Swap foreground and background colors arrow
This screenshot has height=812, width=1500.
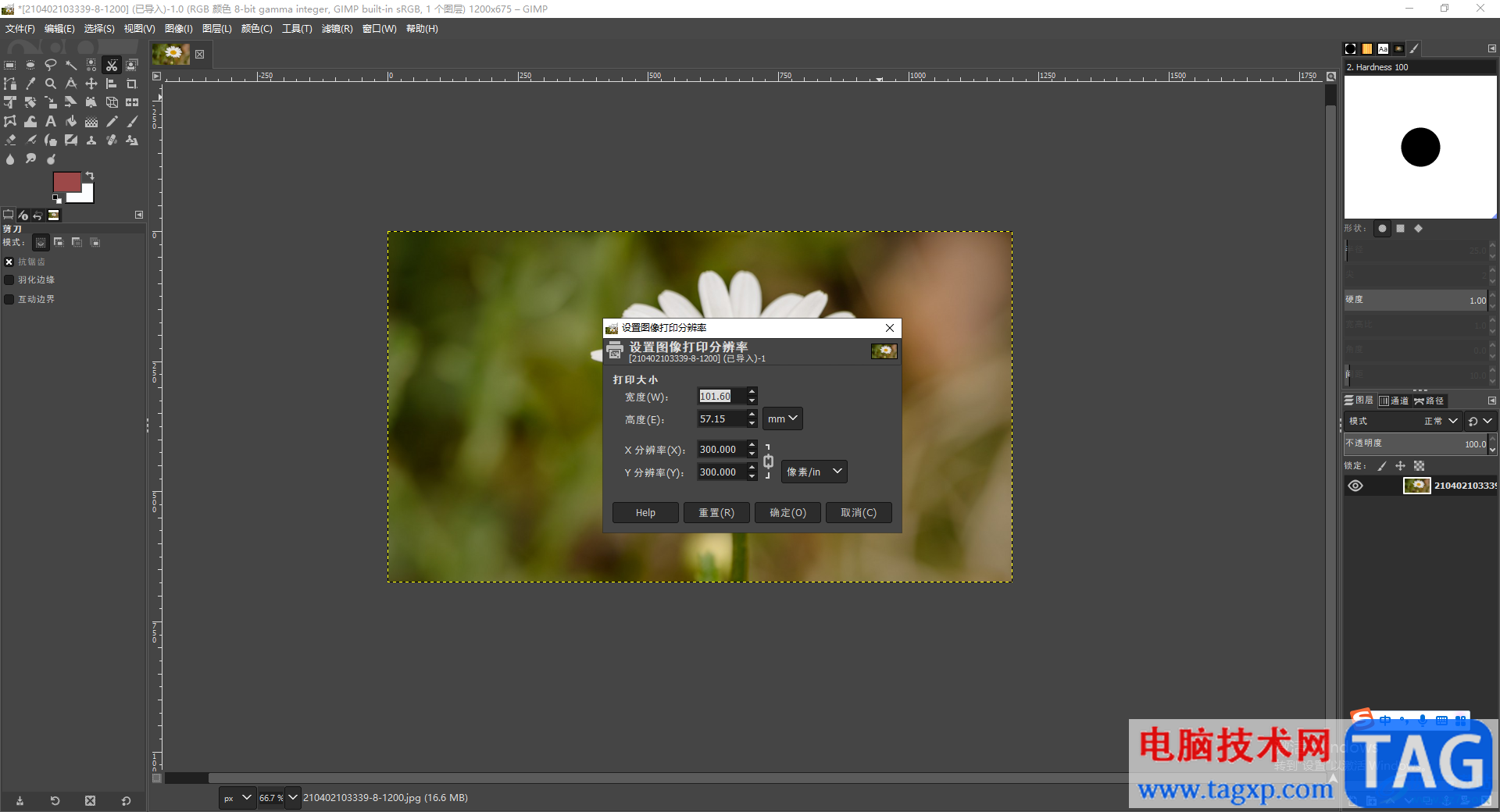coord(90,176)
